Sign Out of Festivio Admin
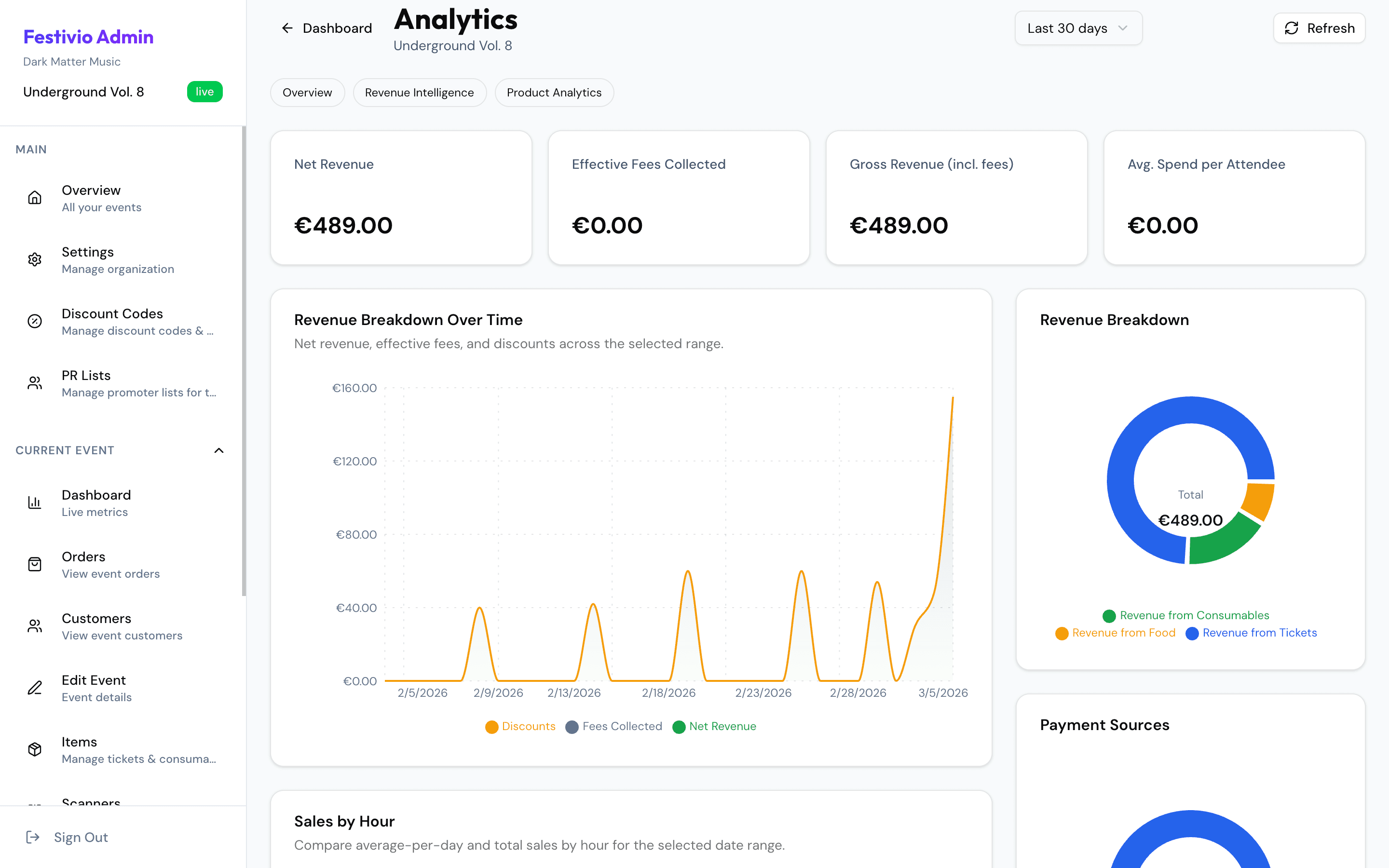The width and height of the screenshot is (1389, 868). click(81, 837)
